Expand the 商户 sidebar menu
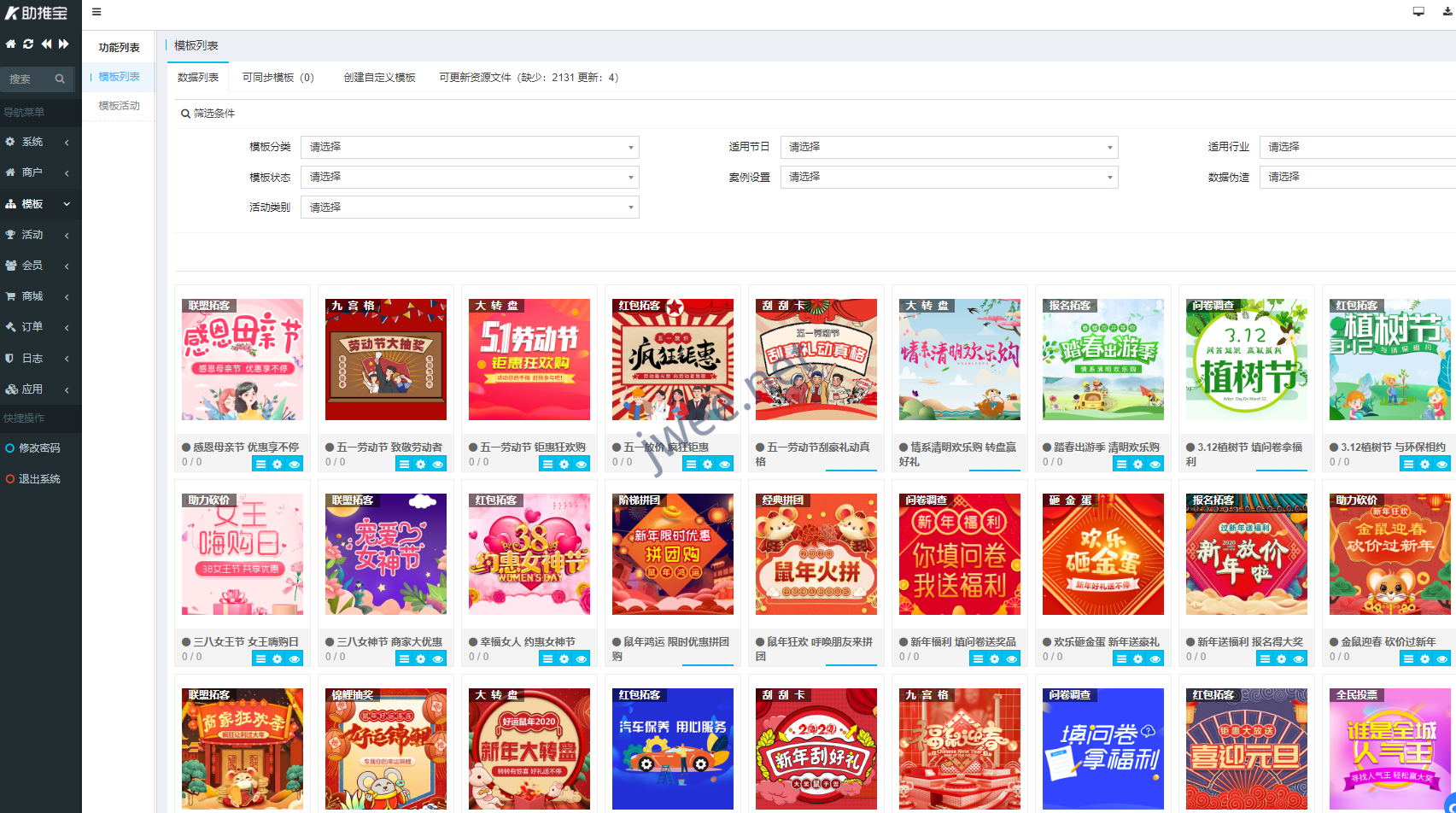 (40, 173)
